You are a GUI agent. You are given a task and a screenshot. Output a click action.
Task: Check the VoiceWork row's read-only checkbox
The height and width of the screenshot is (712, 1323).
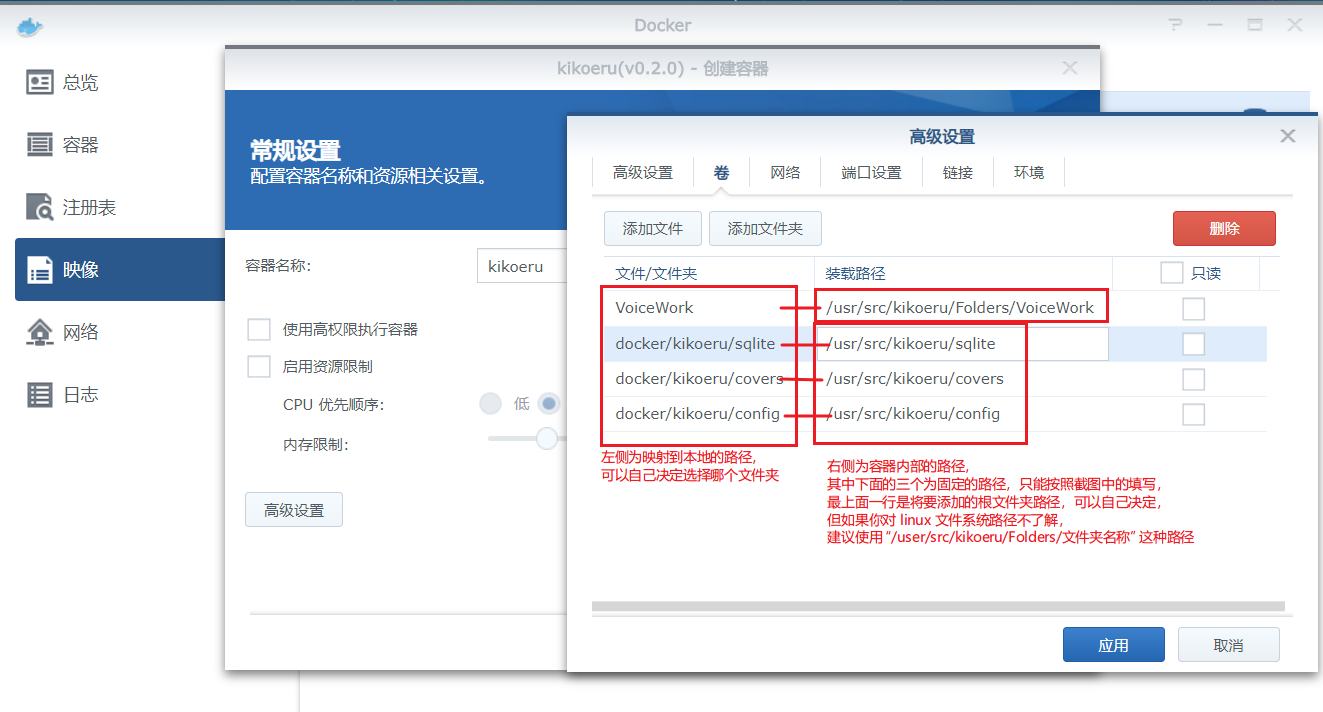(x=1193, y=308)
